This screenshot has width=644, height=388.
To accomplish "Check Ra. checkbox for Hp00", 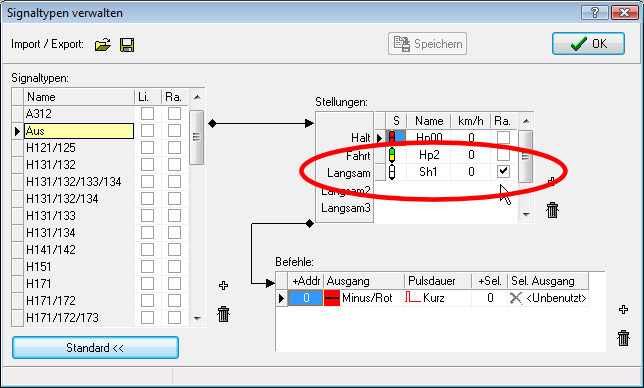I will click(503, 137).
